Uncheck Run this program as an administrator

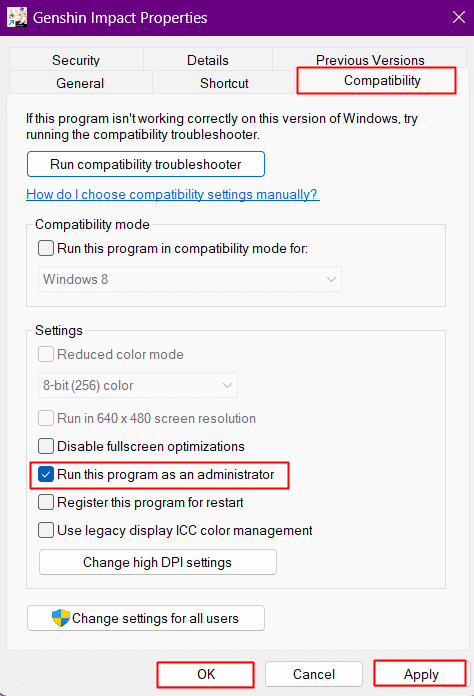pos(46,475)
